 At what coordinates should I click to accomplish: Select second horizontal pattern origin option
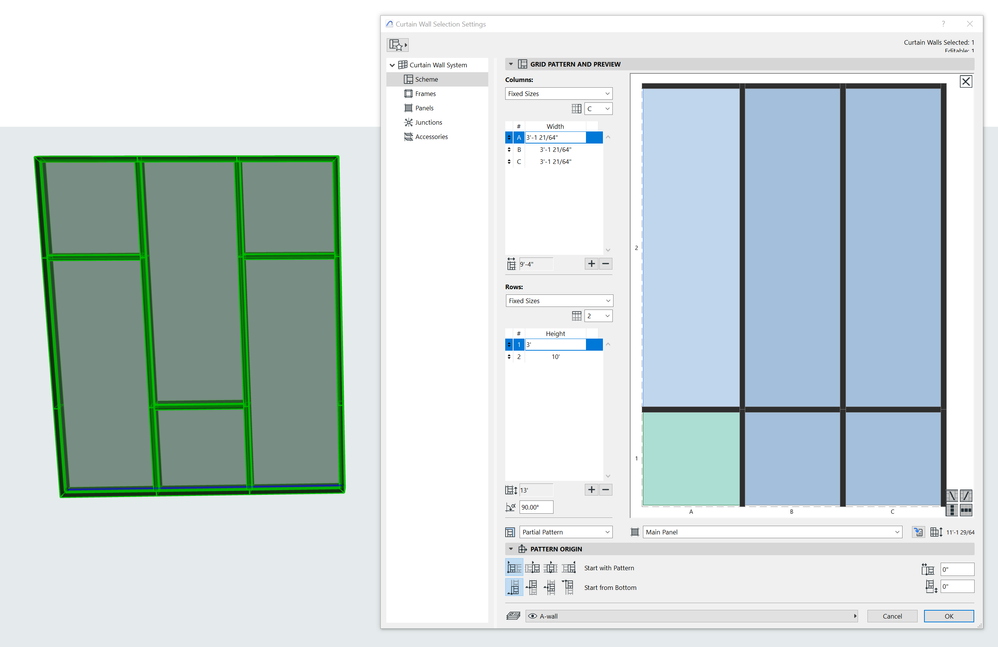pos(533,567)
